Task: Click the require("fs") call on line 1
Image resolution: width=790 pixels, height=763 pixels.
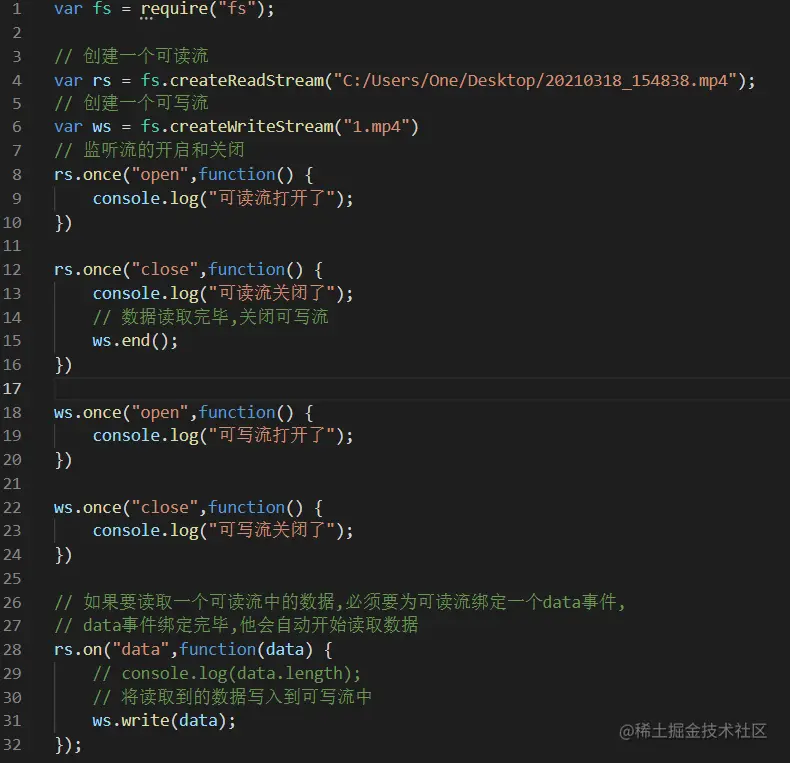Action: tap(203, 9)
